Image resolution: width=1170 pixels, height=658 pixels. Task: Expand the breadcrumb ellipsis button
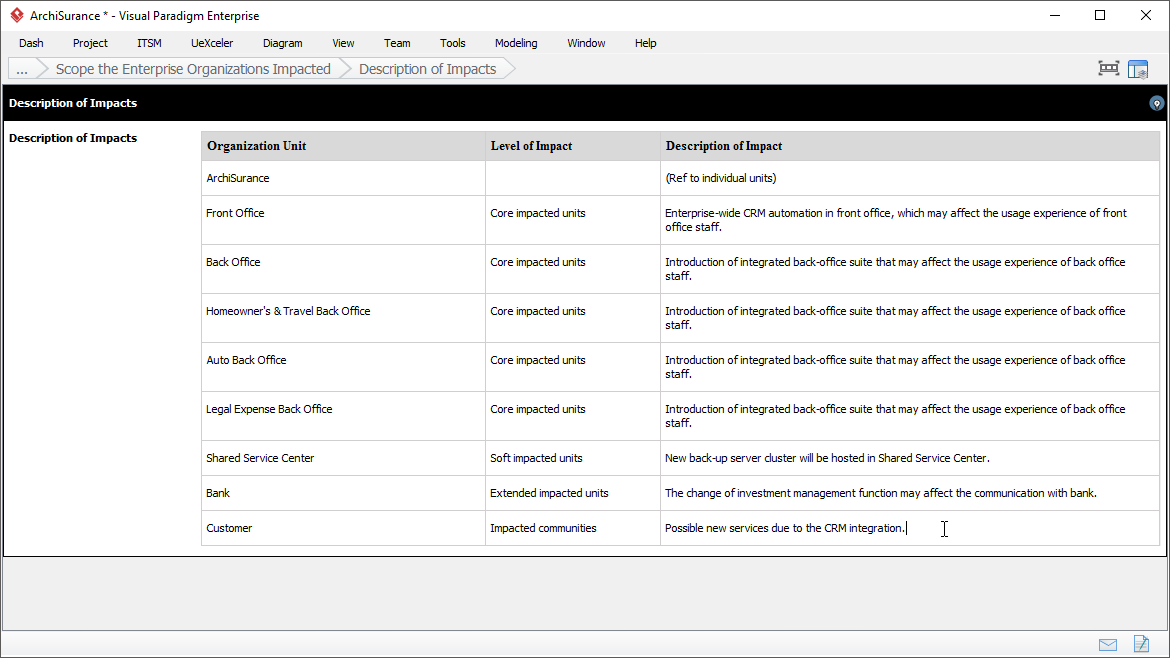[x=22, y=69]
